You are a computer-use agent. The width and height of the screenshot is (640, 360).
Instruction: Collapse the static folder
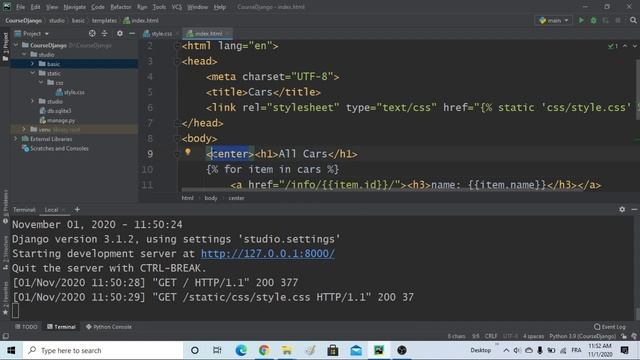point(32,73)
